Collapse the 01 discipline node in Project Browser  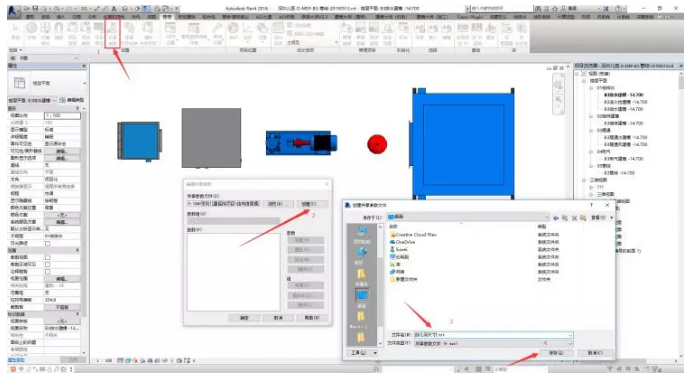coord(591,88)
